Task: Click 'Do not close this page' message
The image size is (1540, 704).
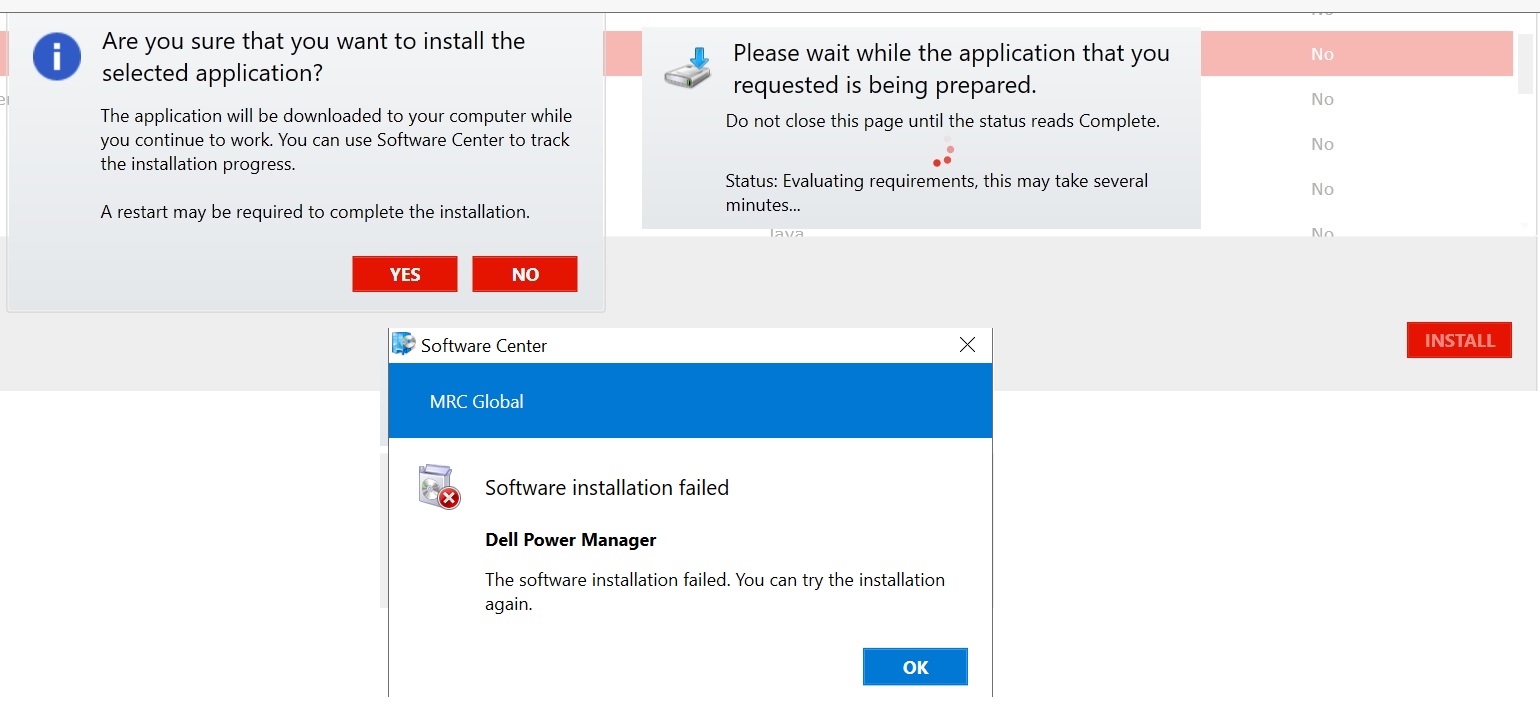Action: [x=943, y=121]
